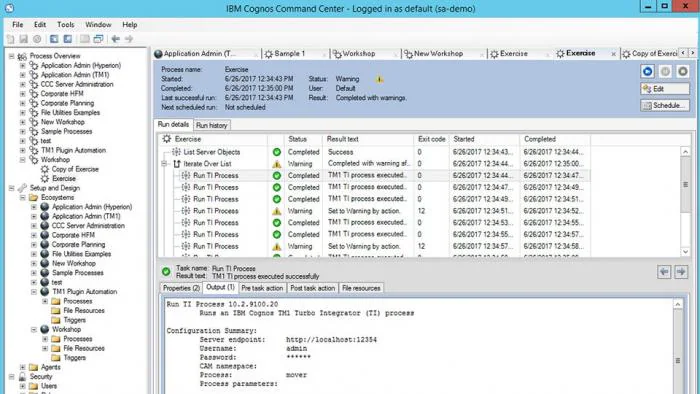Select Sample Processes in Process Overview
Screen dimensions: 700x394
coord(67,132)
